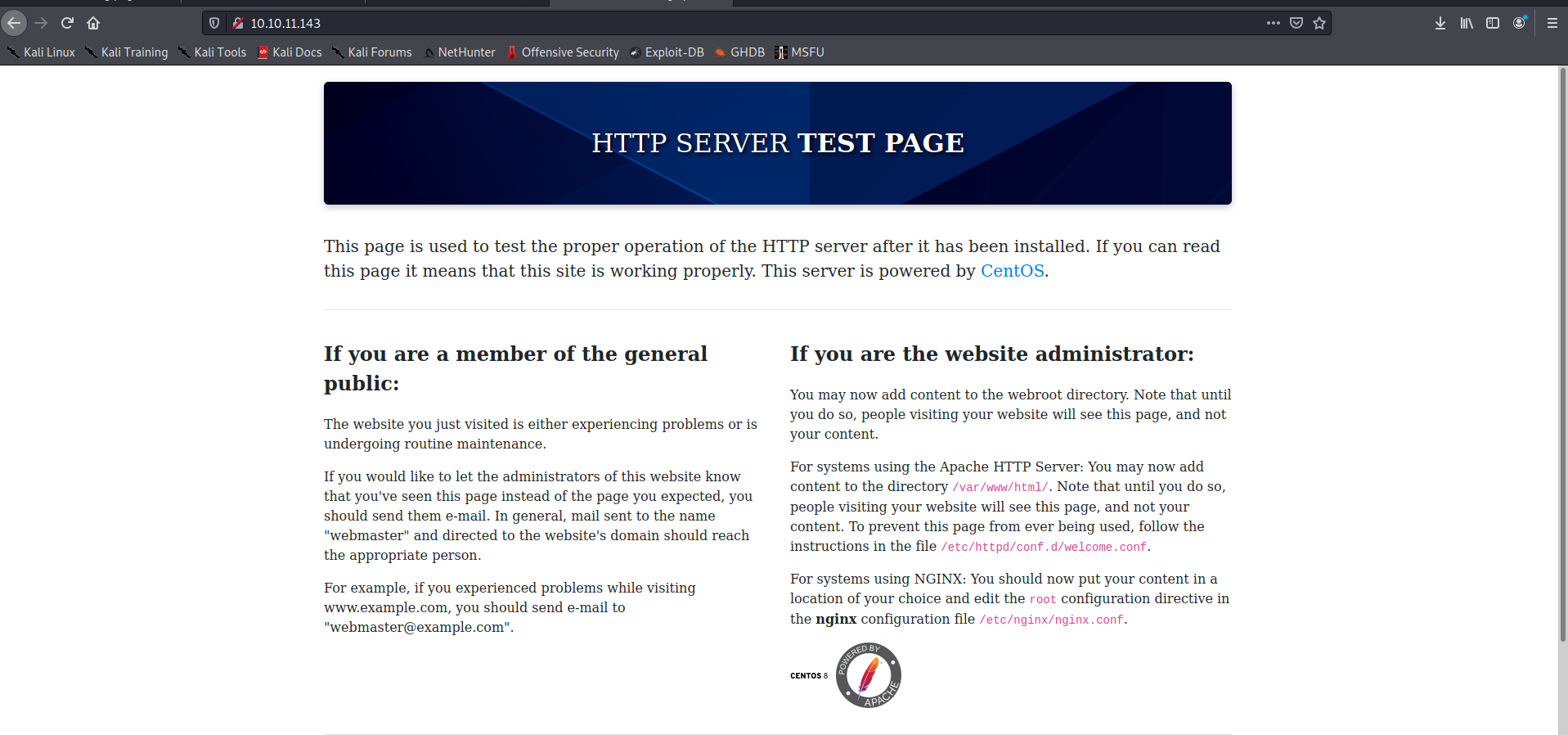
Task: Show insecure connection lock info
Action: 237,23
